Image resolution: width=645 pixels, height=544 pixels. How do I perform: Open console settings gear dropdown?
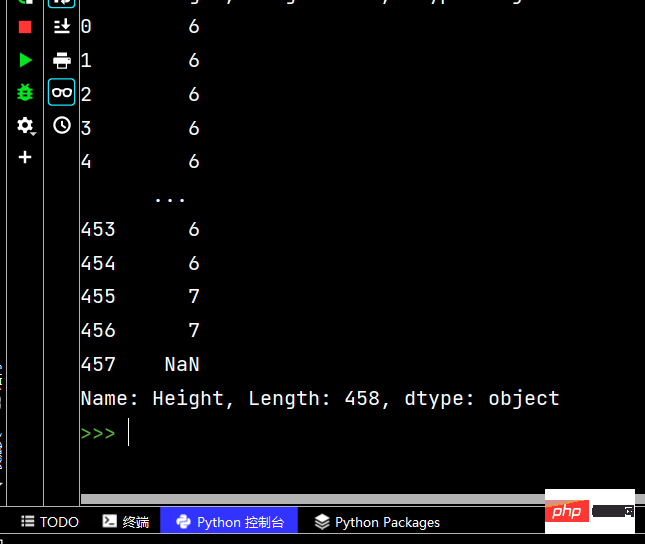point(26,126)
